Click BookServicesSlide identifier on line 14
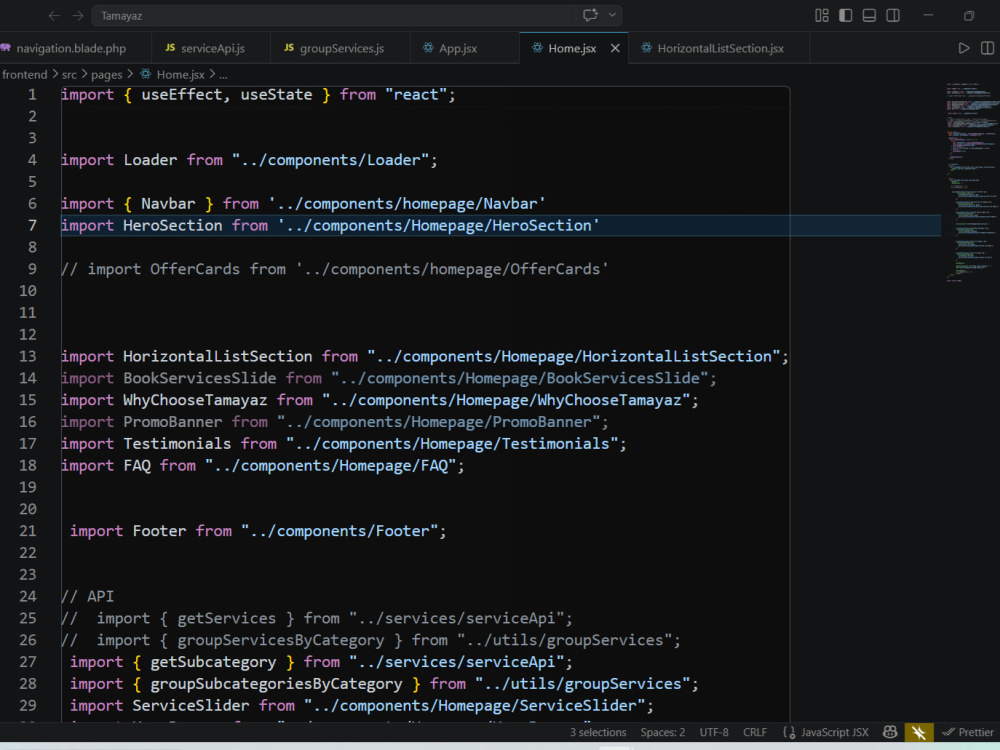The width and height of the screenshot is (1000, 750). (x=199, y=378)
